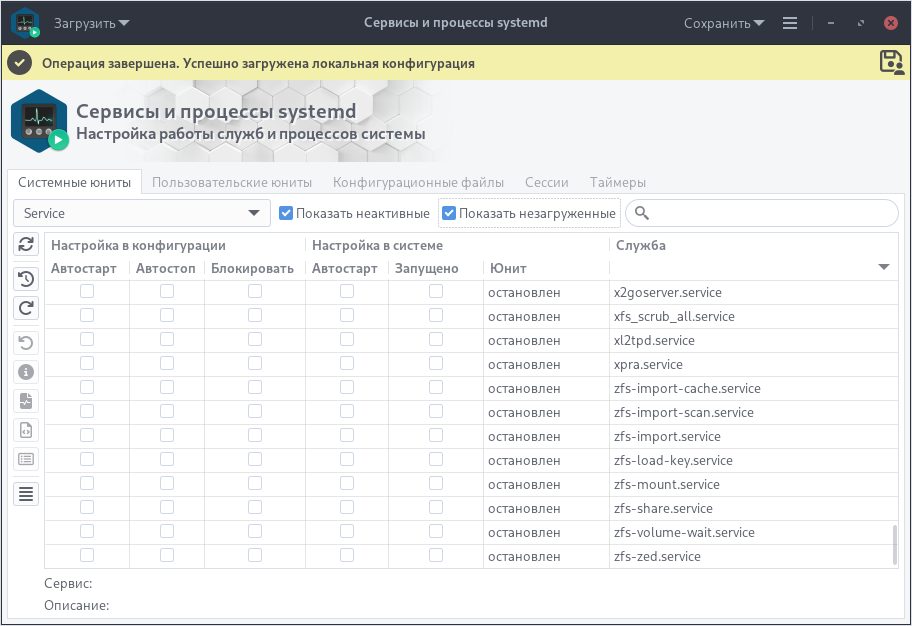Click the three-line list icon at sidebar bottom

pos(27,493)
